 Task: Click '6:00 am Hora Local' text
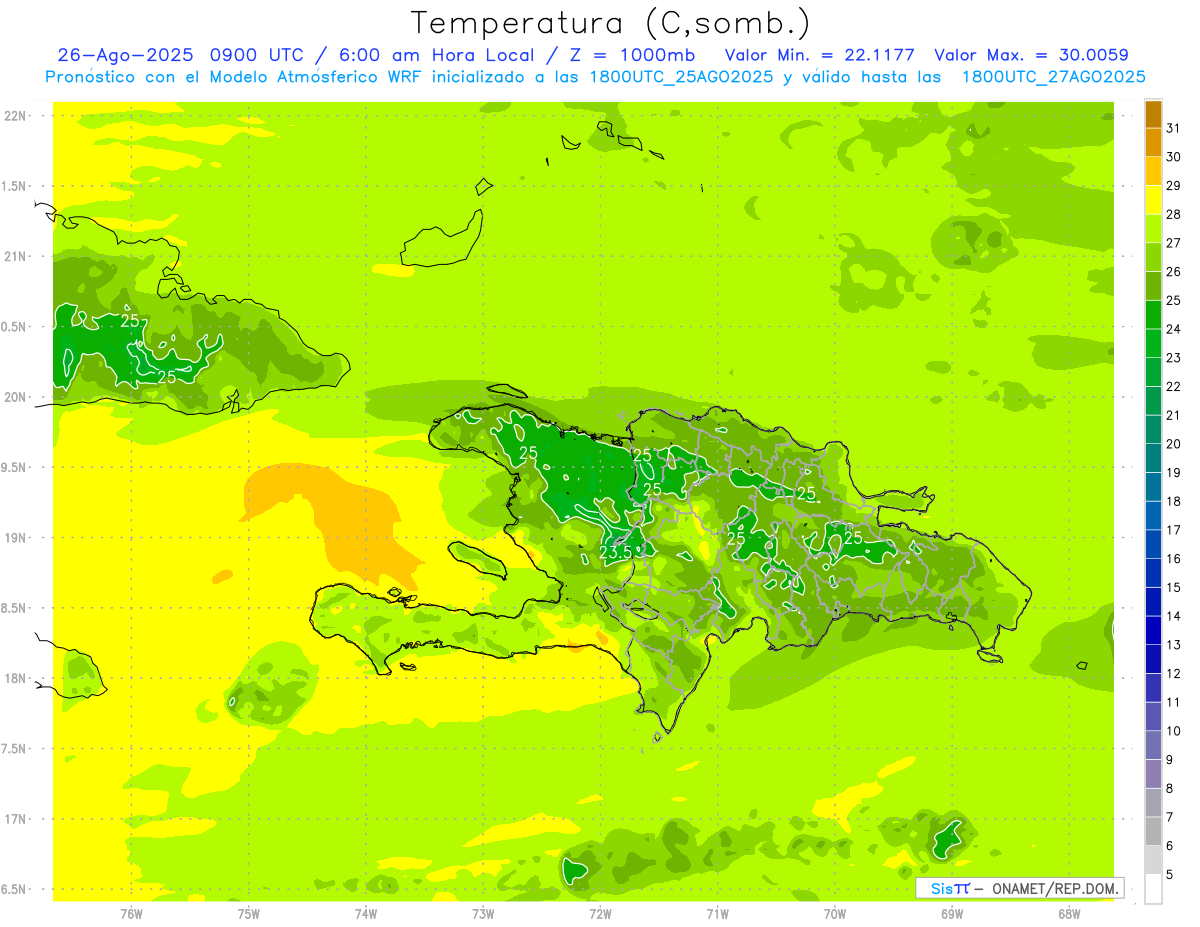[436, 55]
